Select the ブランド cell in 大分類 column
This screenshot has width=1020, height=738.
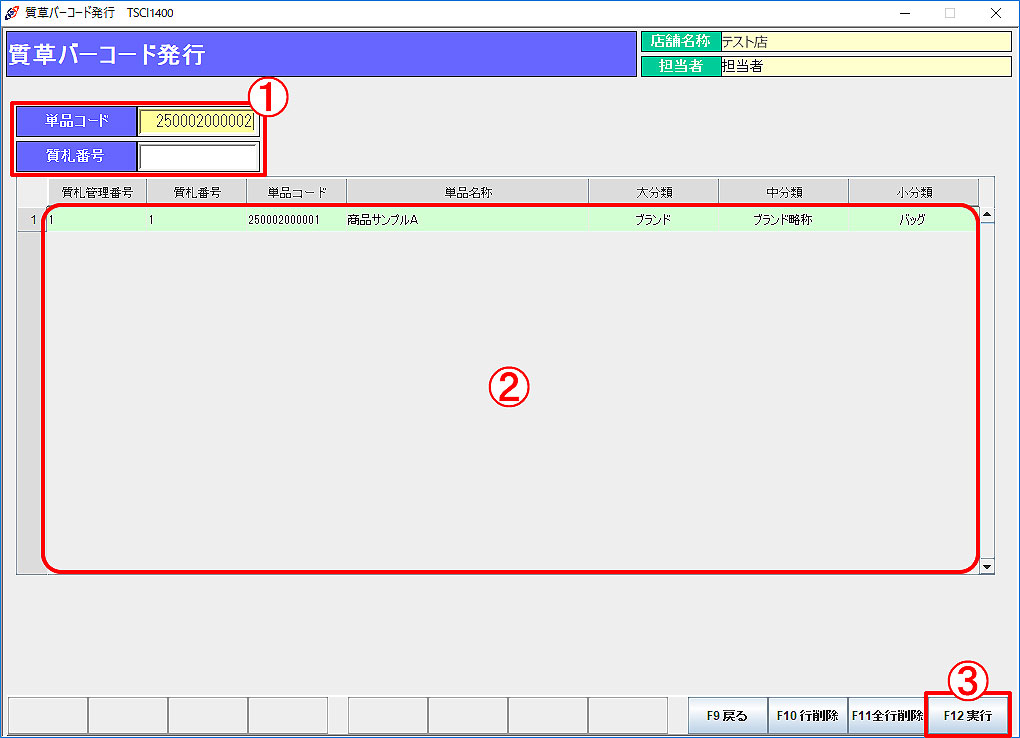654,220
